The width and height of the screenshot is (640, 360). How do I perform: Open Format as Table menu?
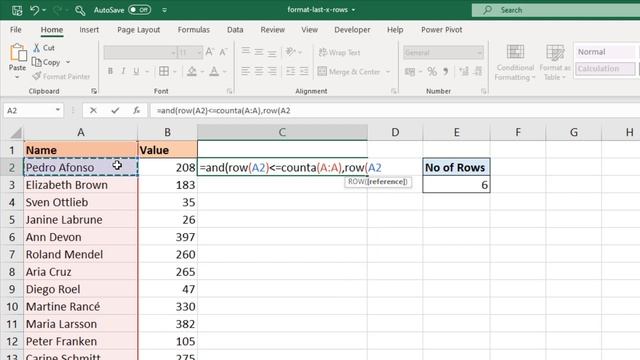tap(555, 62)
